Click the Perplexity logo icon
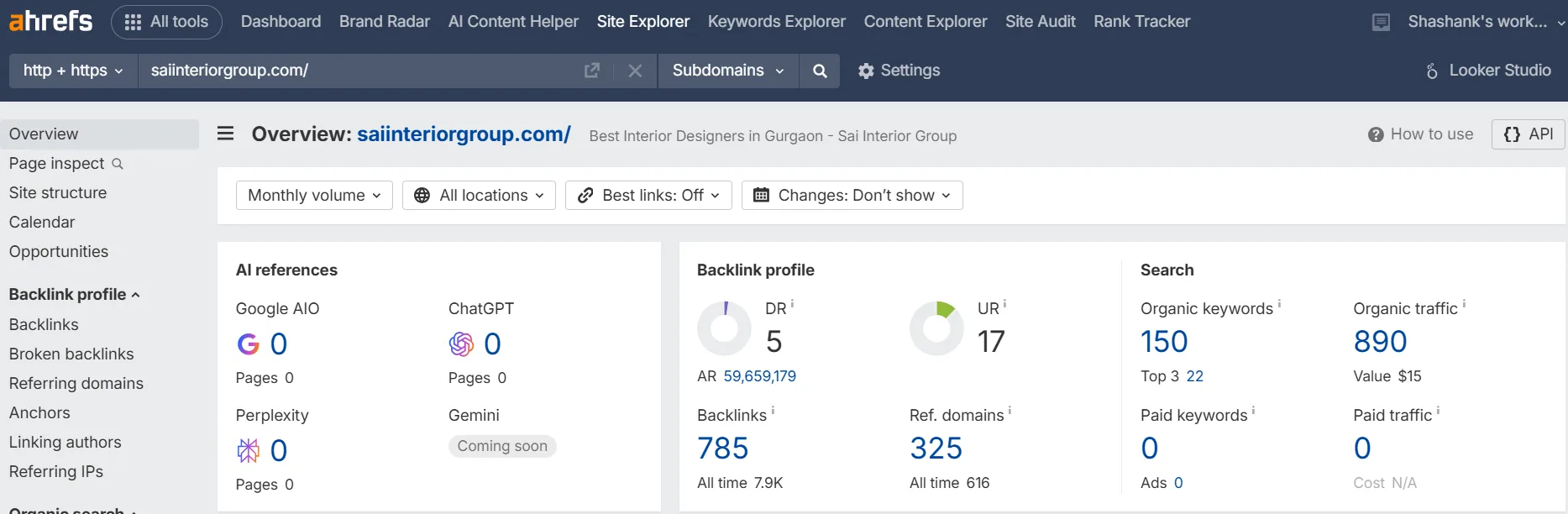The height and width of the screenshot is (514, 1568). click(x=249, y=451)
